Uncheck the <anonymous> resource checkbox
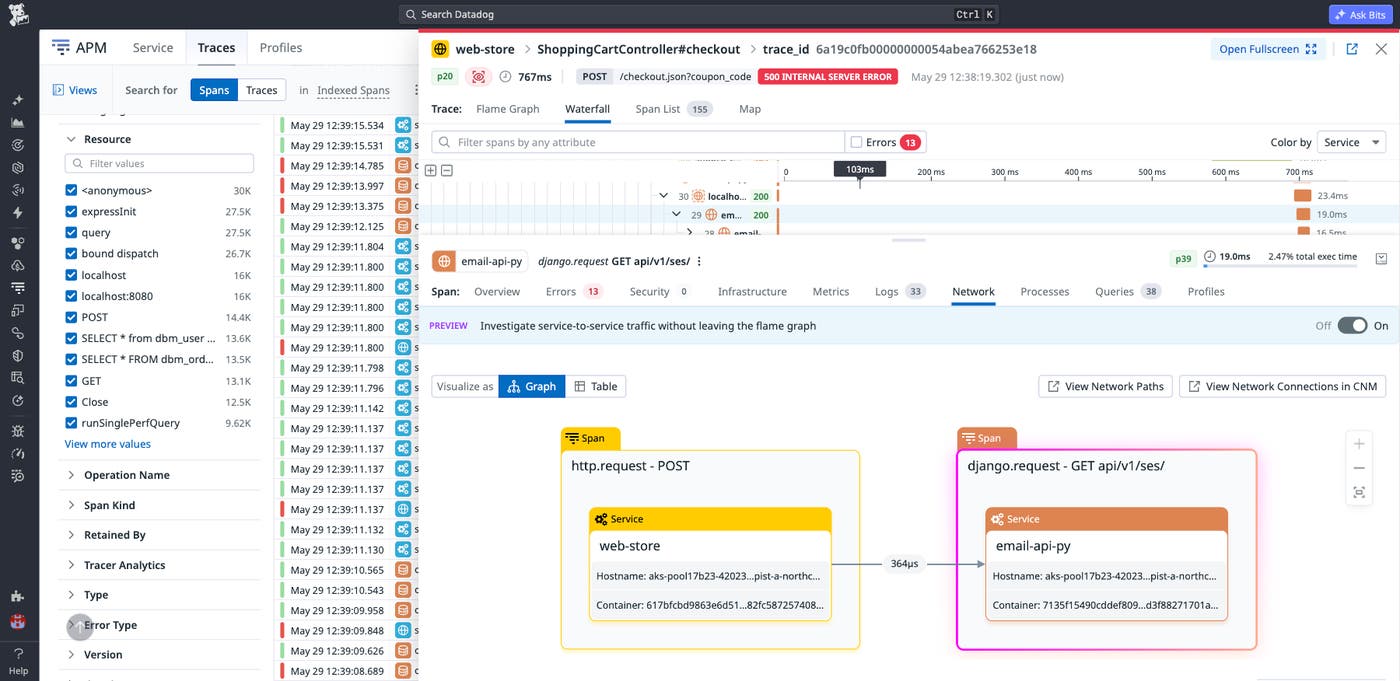This screenshot has height=681, width=1400. coord(71,190)
